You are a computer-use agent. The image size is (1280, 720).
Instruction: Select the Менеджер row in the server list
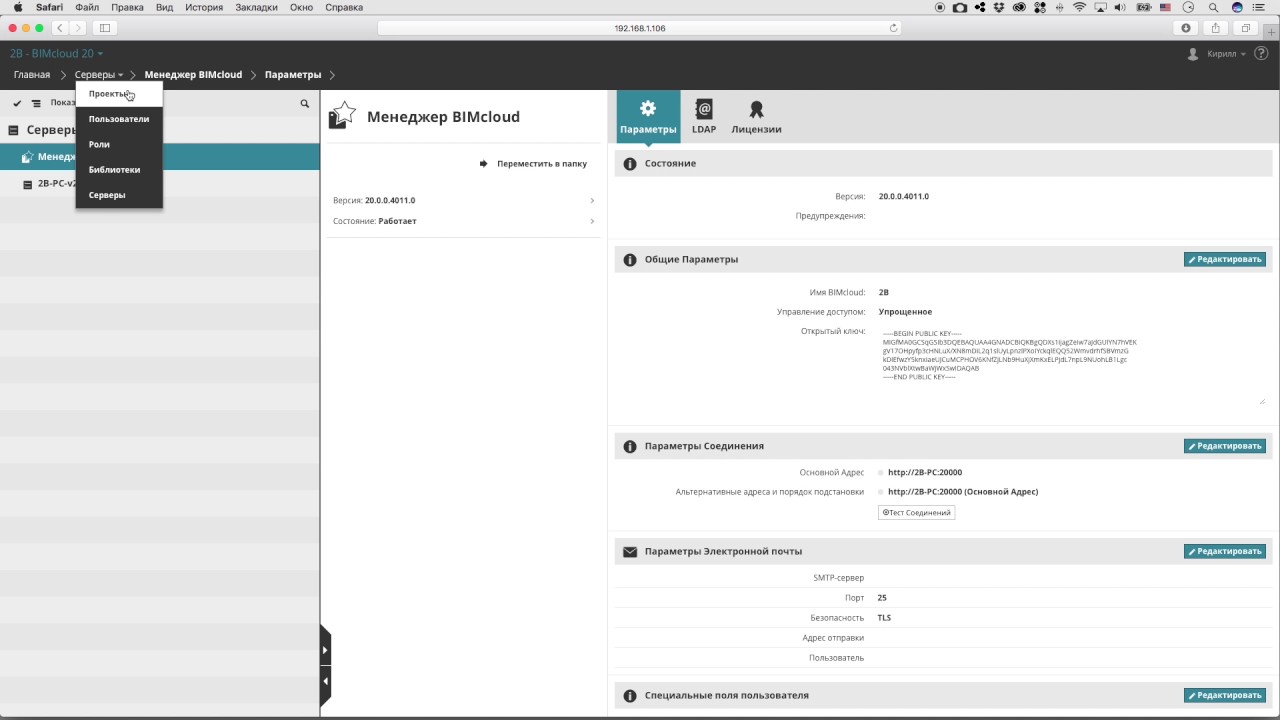tap(160, 157)
